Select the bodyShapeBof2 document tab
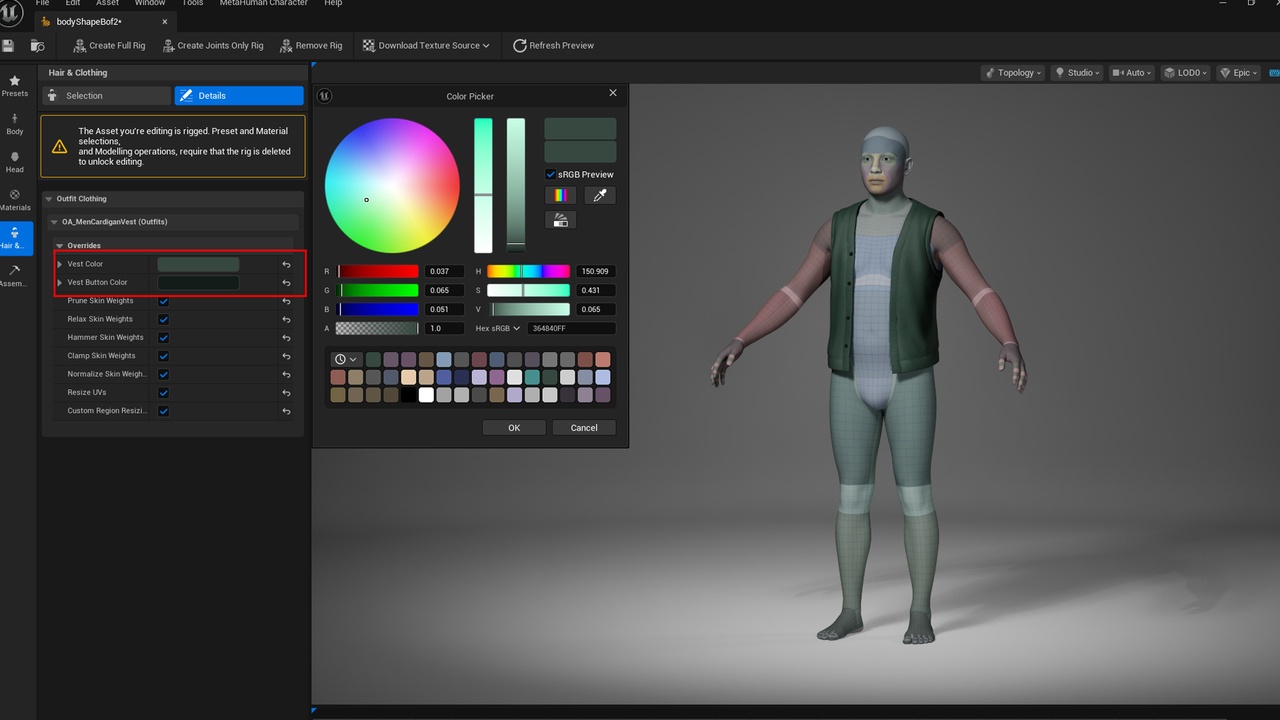 103,22
